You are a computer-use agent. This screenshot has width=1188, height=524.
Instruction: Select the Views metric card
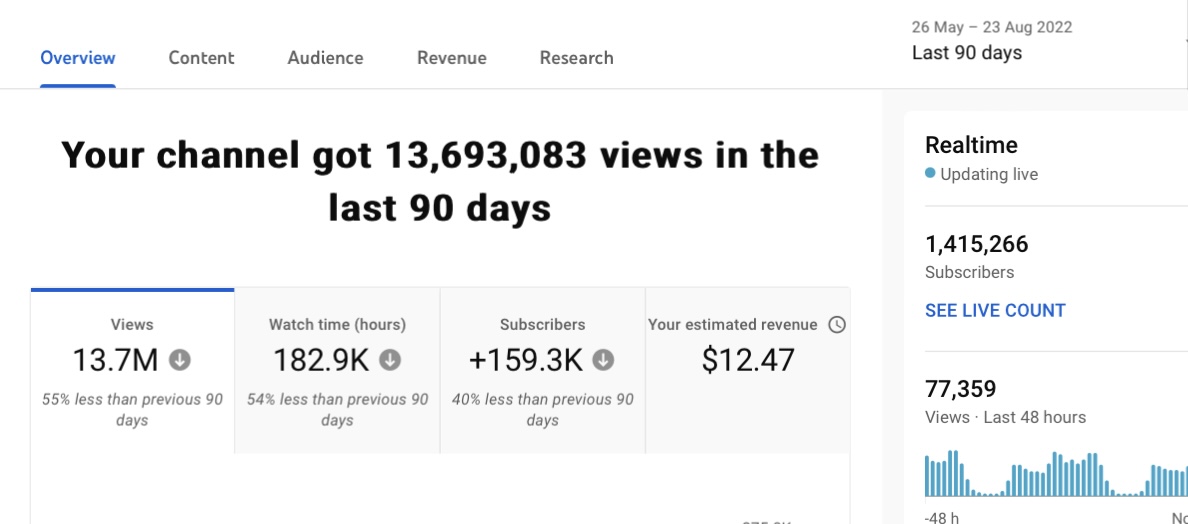coord(133,371)
